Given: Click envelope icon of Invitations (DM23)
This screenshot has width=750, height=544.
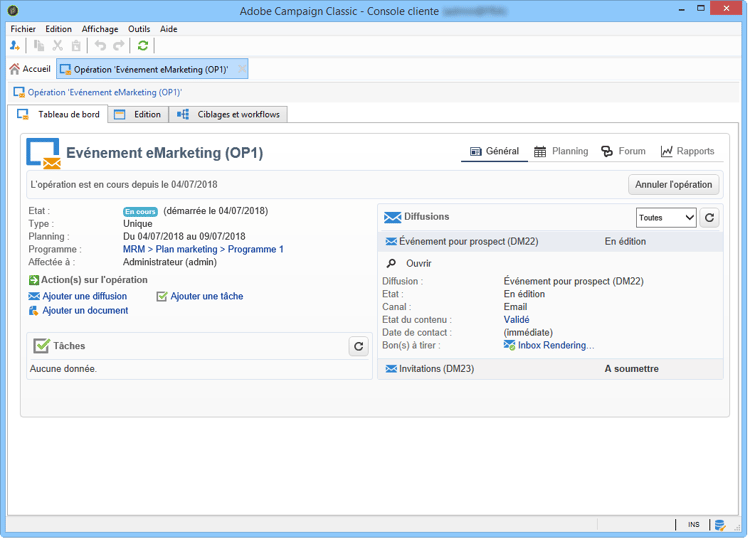Looking at the screenshot, I should pos(391,369).
